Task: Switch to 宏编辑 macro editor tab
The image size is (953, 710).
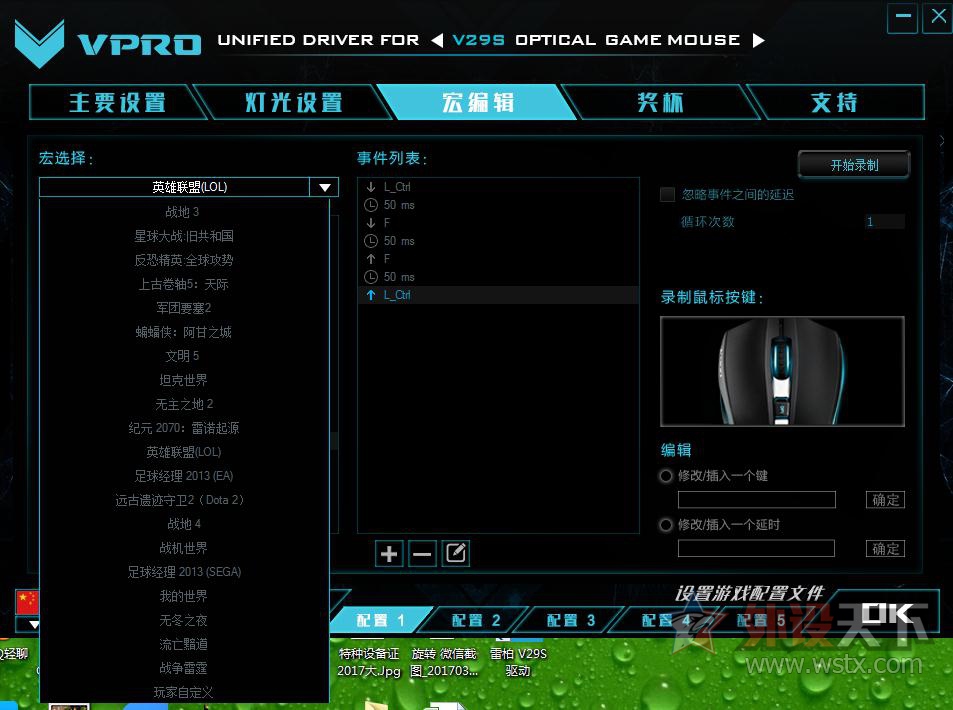Action: pos(478,102)
